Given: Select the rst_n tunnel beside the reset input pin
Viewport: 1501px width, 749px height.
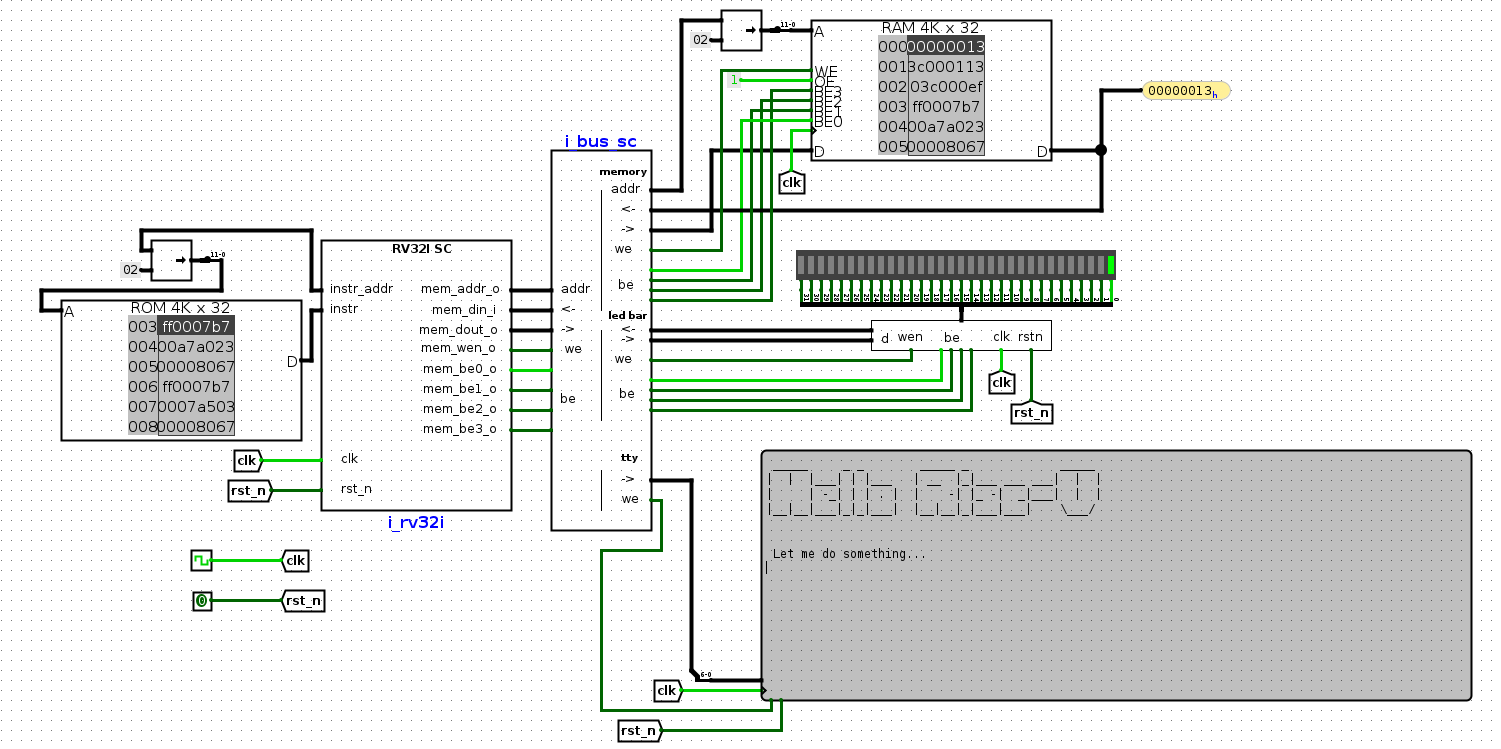Looking at the screenshot, I should coord(304,601).
